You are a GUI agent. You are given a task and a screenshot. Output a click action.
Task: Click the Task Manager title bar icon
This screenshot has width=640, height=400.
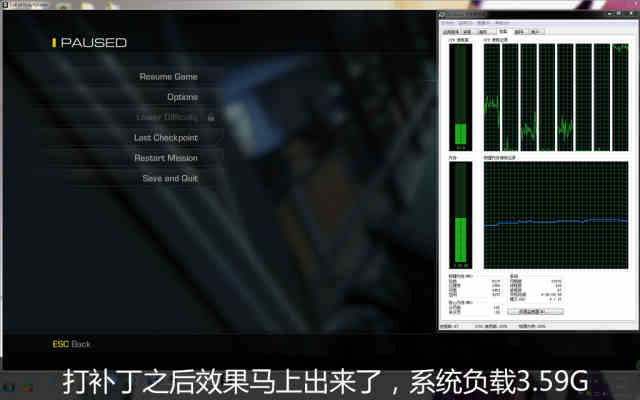click(442, 15)
